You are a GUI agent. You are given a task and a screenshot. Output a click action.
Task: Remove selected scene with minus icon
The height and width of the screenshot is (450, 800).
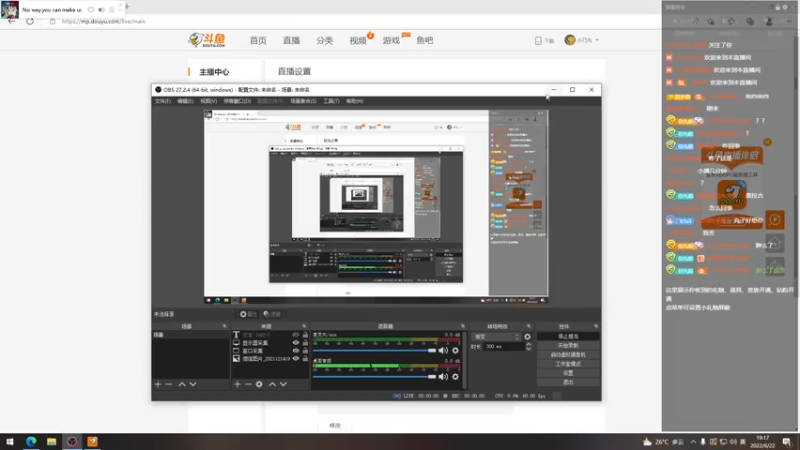click(x=169, y=384)
